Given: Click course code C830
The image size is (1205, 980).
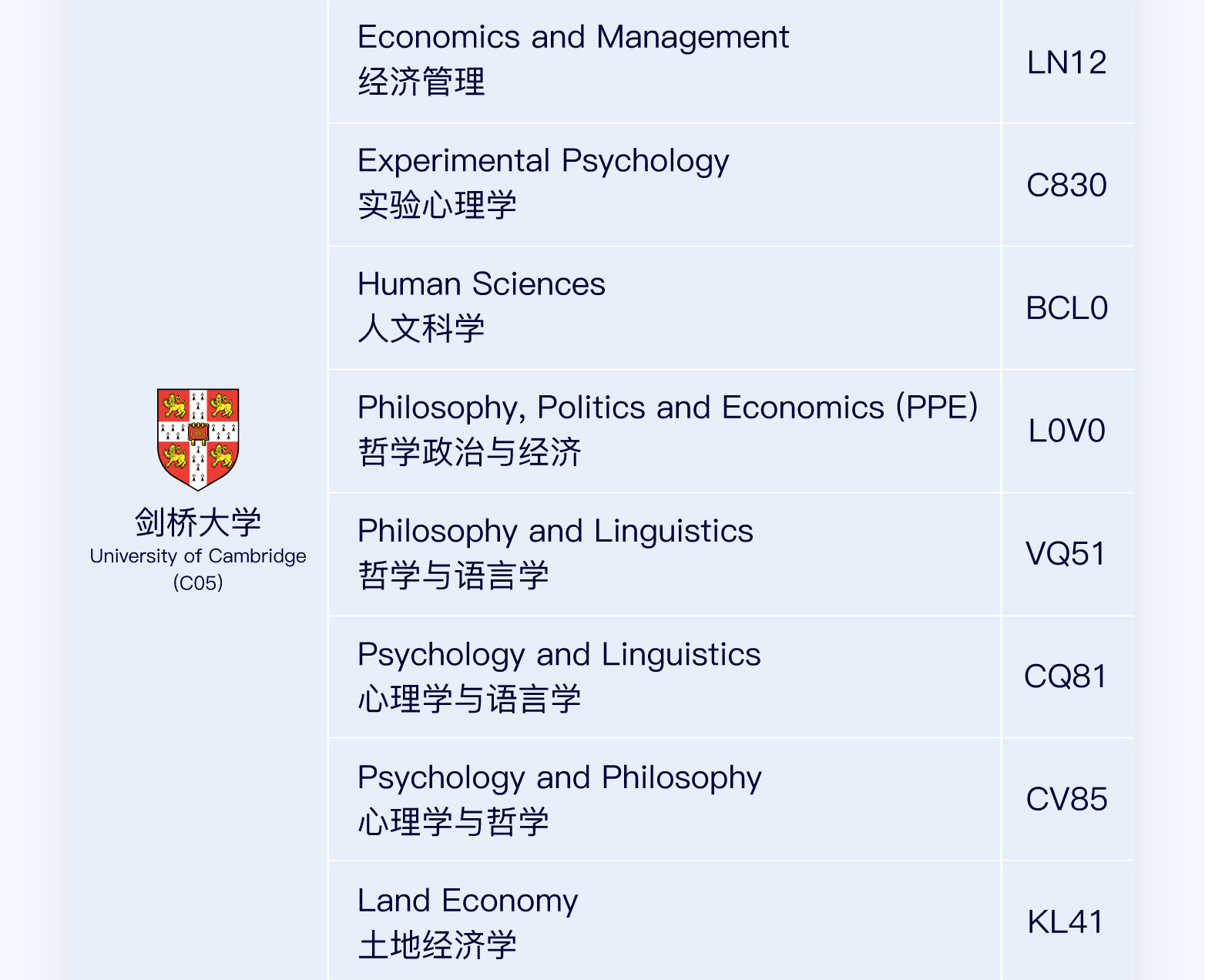Looking at the screenshot, I should pos(1067,185).
